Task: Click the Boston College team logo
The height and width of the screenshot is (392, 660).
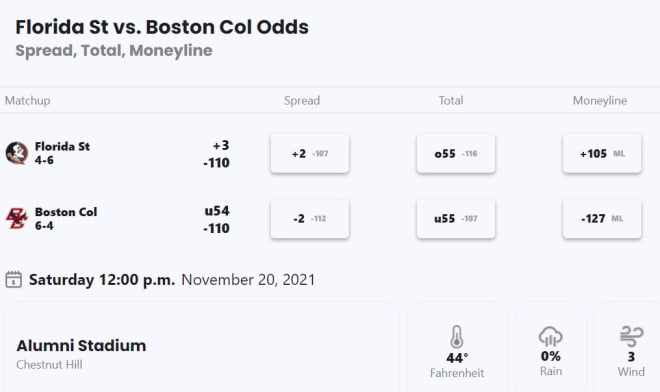Action: point(17,218)
